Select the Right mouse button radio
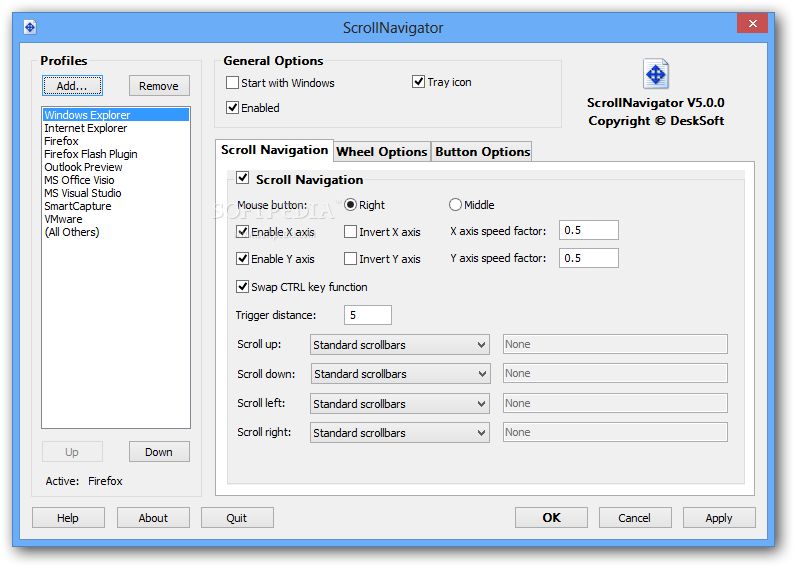795x567 pixels. click(351, 205)
